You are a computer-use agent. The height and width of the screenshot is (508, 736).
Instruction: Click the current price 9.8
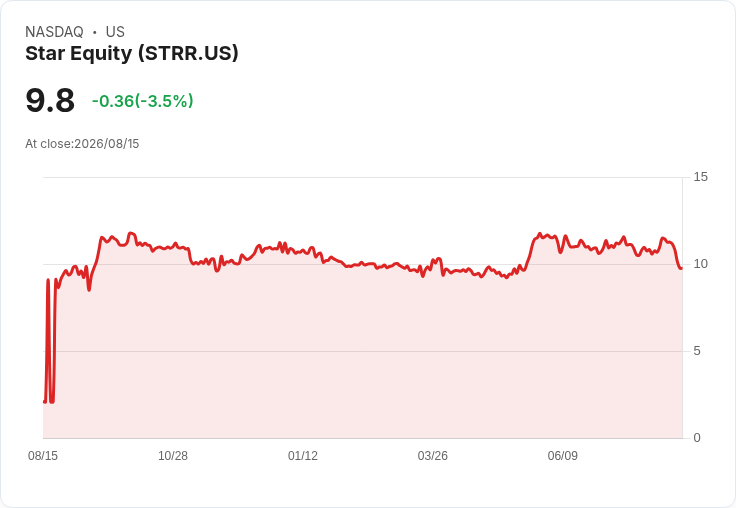coord(50,100)
